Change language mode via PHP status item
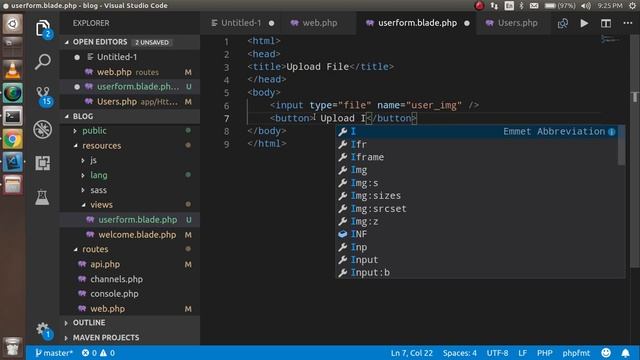 click(x=544, y=353)
